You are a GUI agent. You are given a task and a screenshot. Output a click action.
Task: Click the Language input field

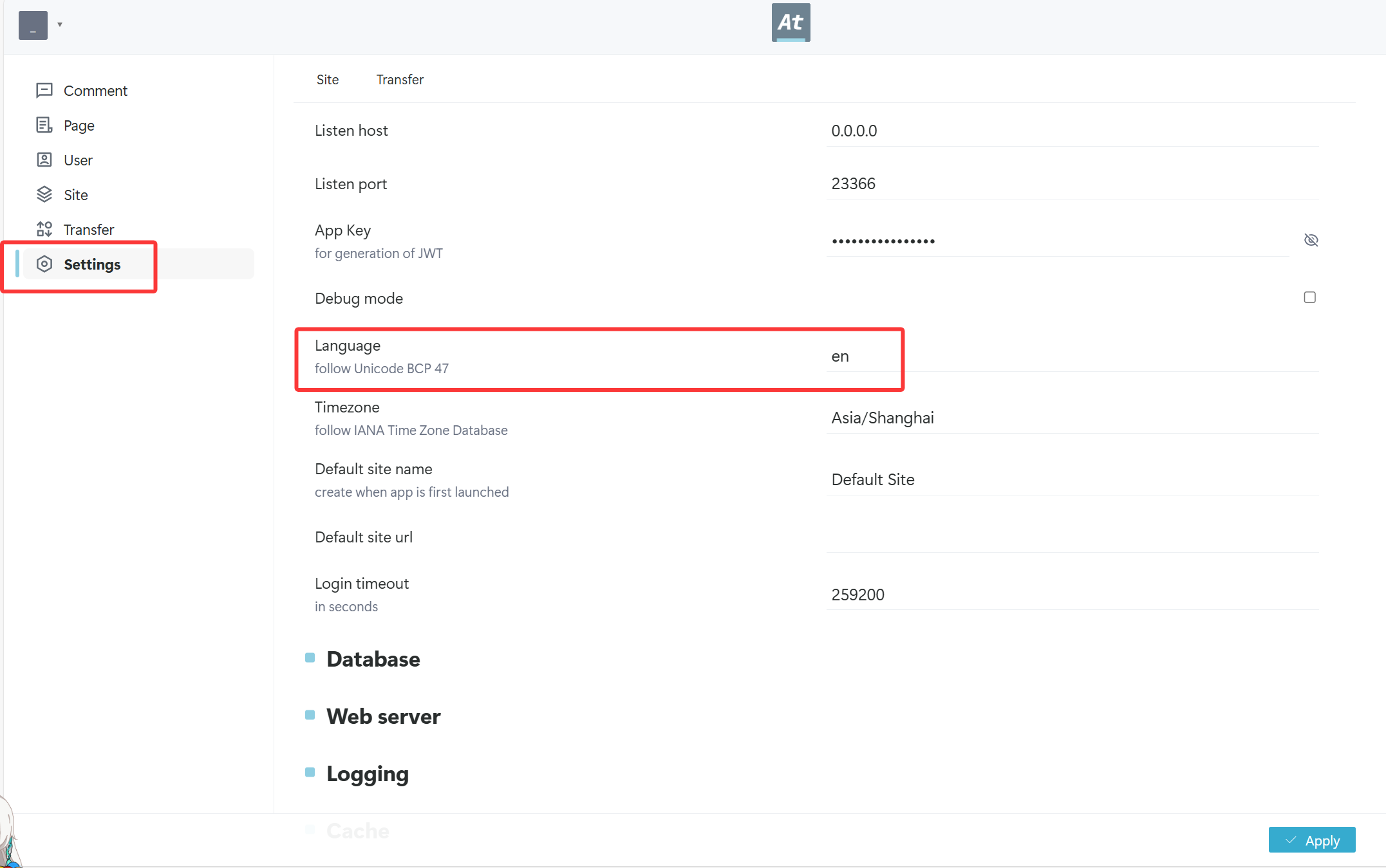pyautogui.click(x=1071, y=356)
